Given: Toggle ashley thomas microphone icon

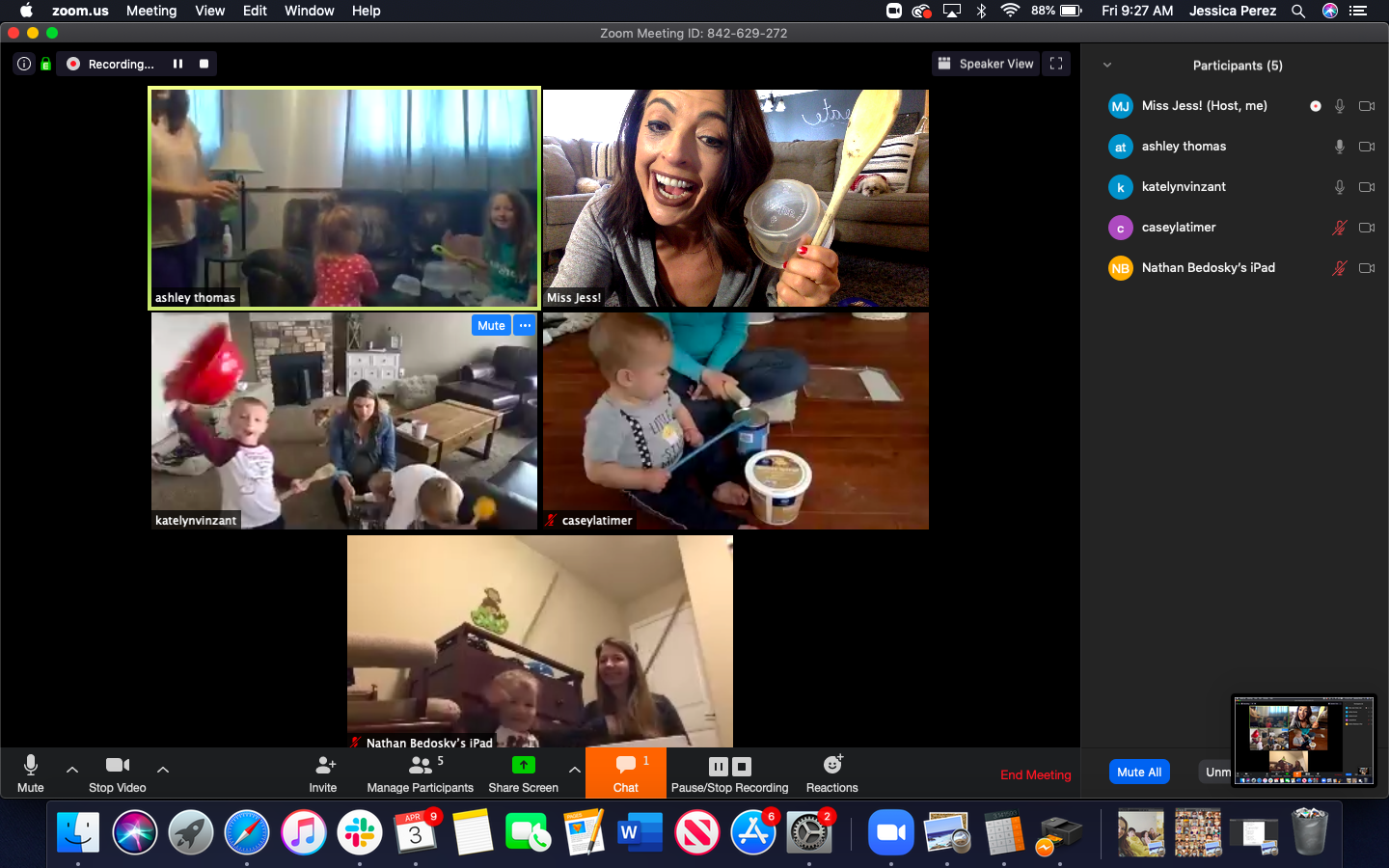Looking at the screenshot, I should tap(1340, 147).
